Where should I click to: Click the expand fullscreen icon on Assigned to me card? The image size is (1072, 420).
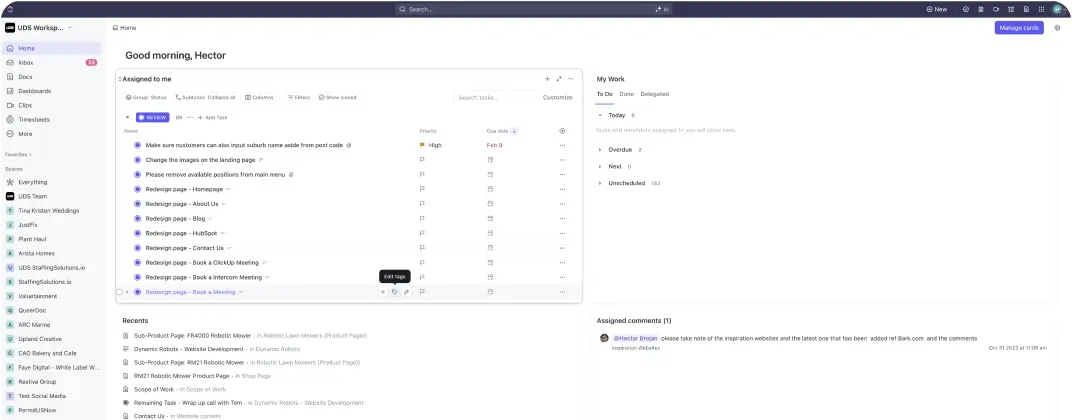(x=559, y=78)
